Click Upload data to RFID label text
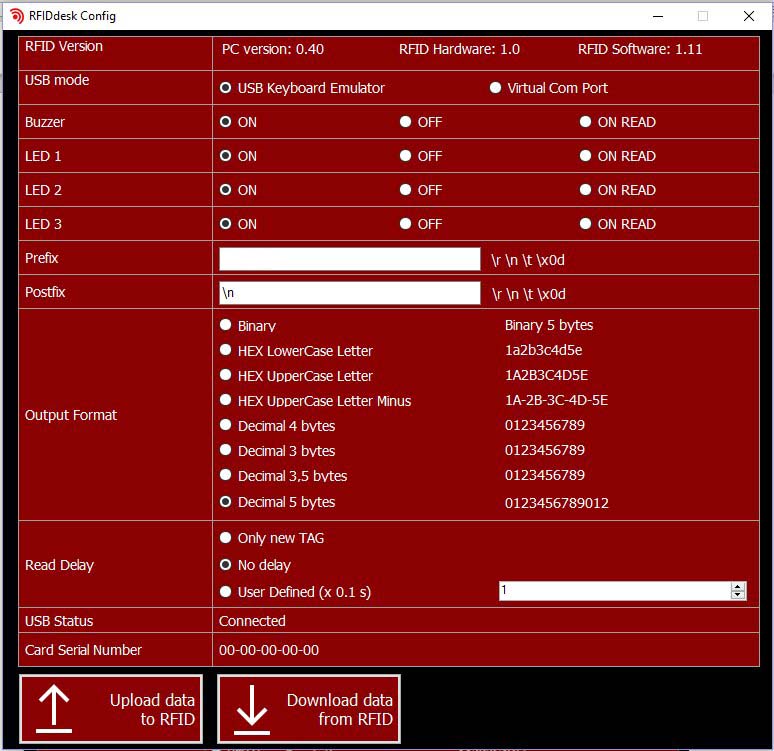Image resolution: width=774 pixels, height=751 pixels. click(x=153, y=710)
